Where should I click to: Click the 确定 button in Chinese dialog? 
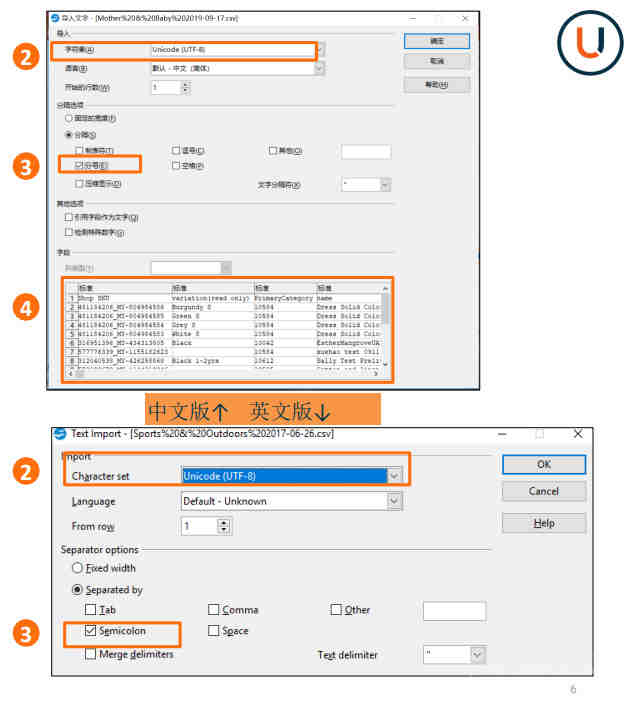(x=436, y=41)
